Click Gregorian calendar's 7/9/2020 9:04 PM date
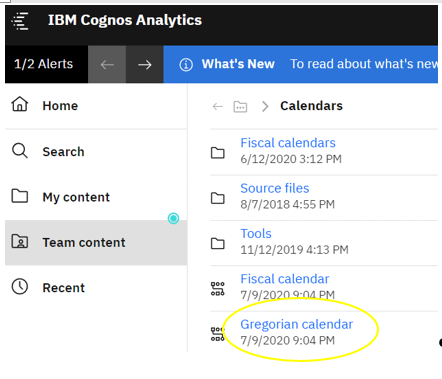 coord(288,340)
